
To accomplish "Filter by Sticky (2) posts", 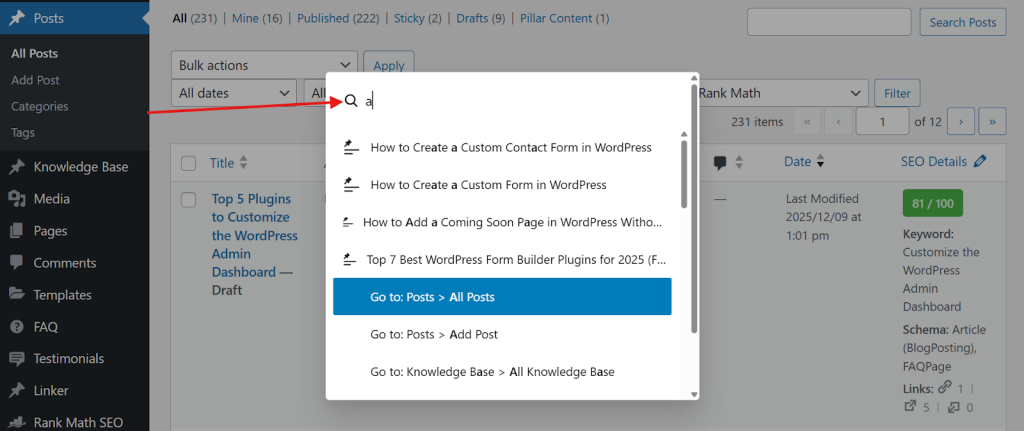I will click(x=417, y=18).
